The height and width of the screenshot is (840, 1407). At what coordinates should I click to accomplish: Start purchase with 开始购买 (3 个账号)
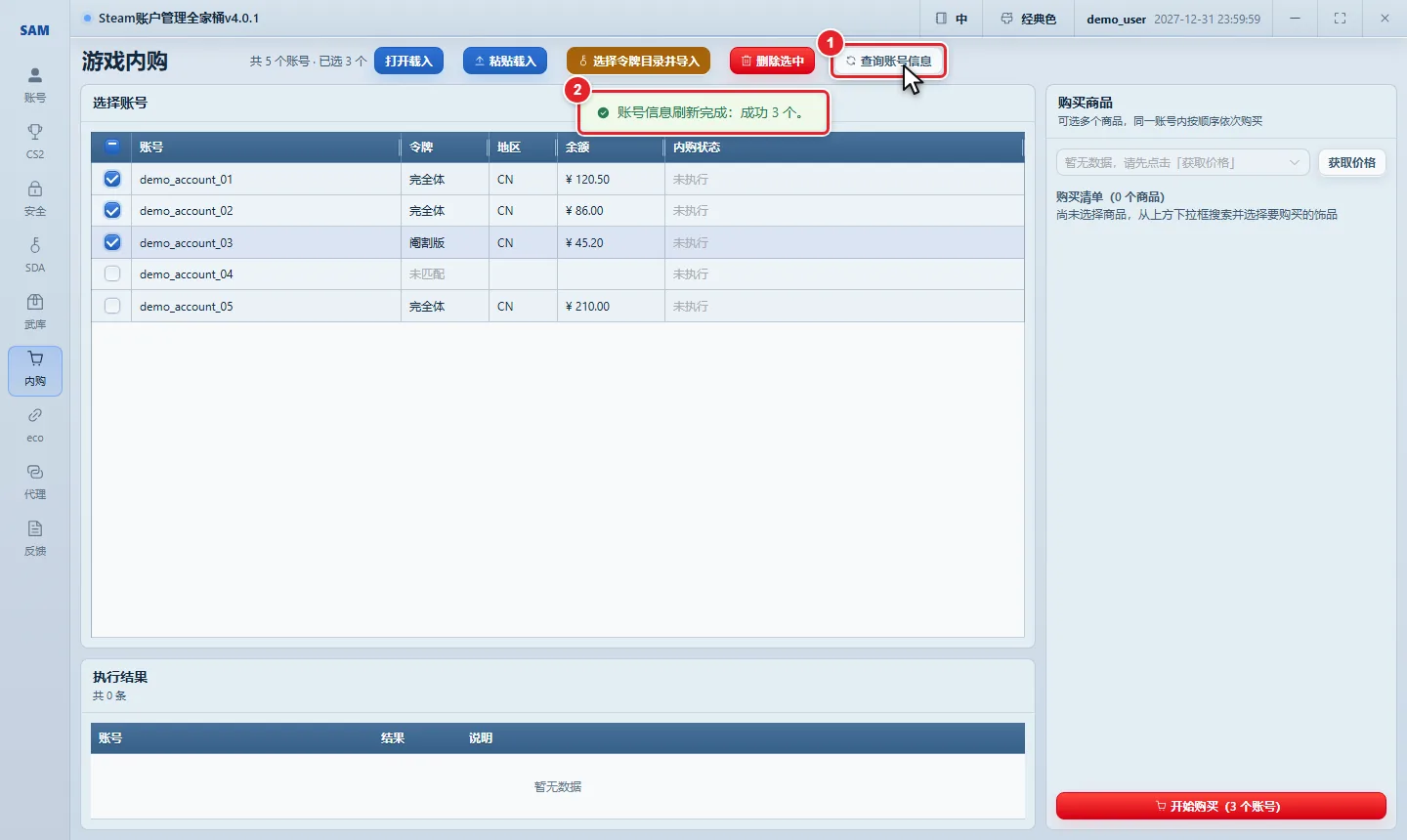(x=1221, y=806)
